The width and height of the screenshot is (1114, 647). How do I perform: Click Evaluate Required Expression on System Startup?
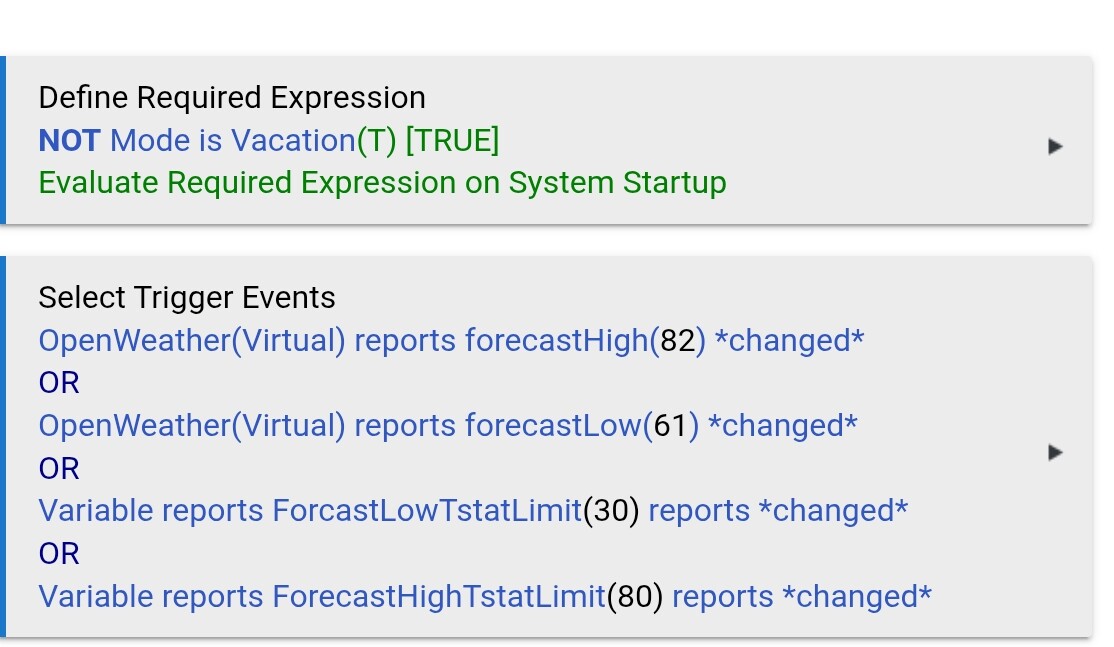click(x=382, y=183)
